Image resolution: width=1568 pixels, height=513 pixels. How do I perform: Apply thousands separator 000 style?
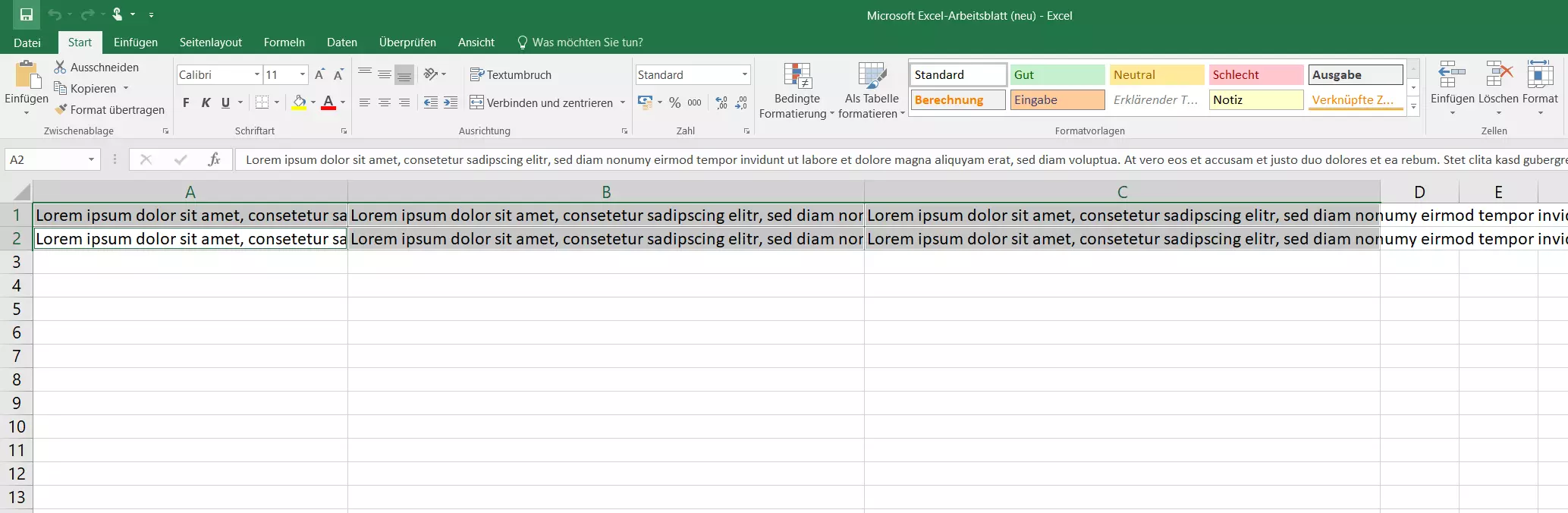(694, 102)
